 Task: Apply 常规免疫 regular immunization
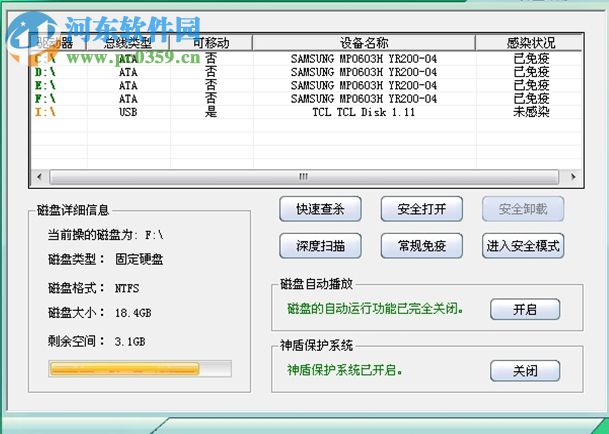click(x=421, y=246)
